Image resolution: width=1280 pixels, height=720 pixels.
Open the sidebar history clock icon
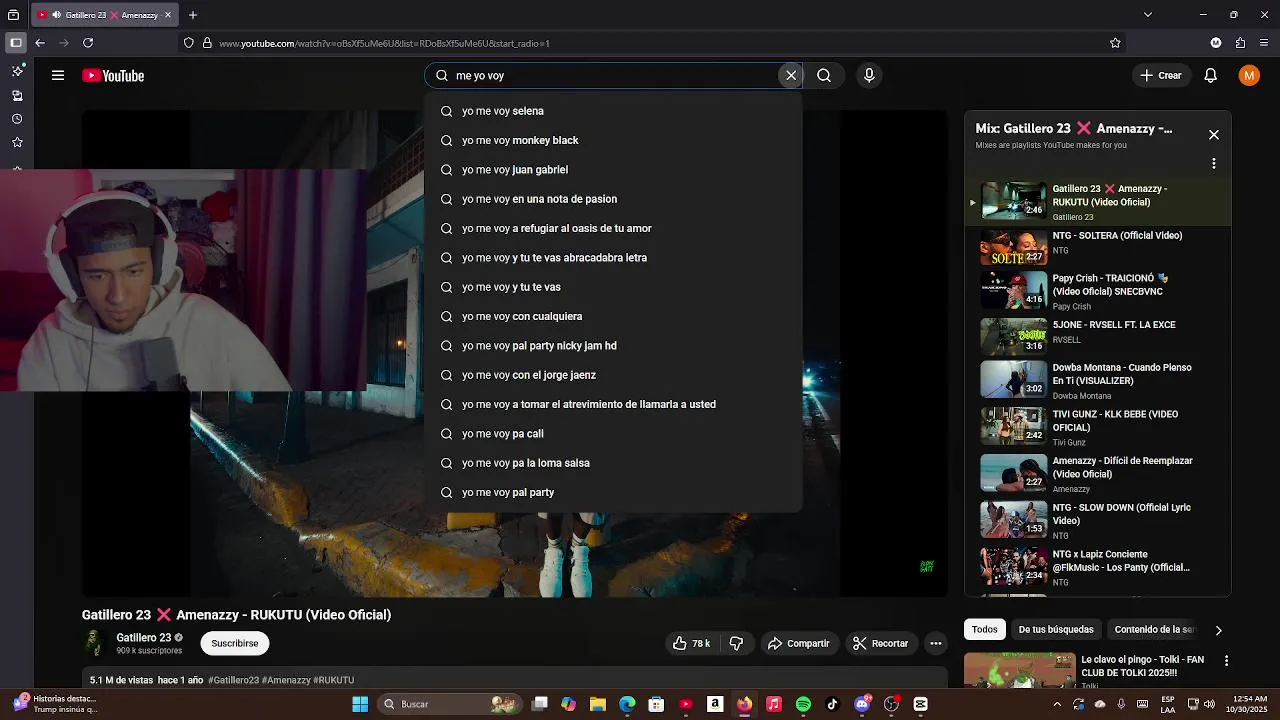coord(17,119)
